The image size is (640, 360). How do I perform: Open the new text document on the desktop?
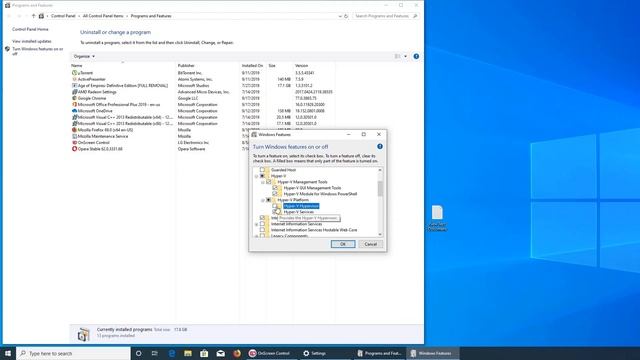[x=437, y=218]
